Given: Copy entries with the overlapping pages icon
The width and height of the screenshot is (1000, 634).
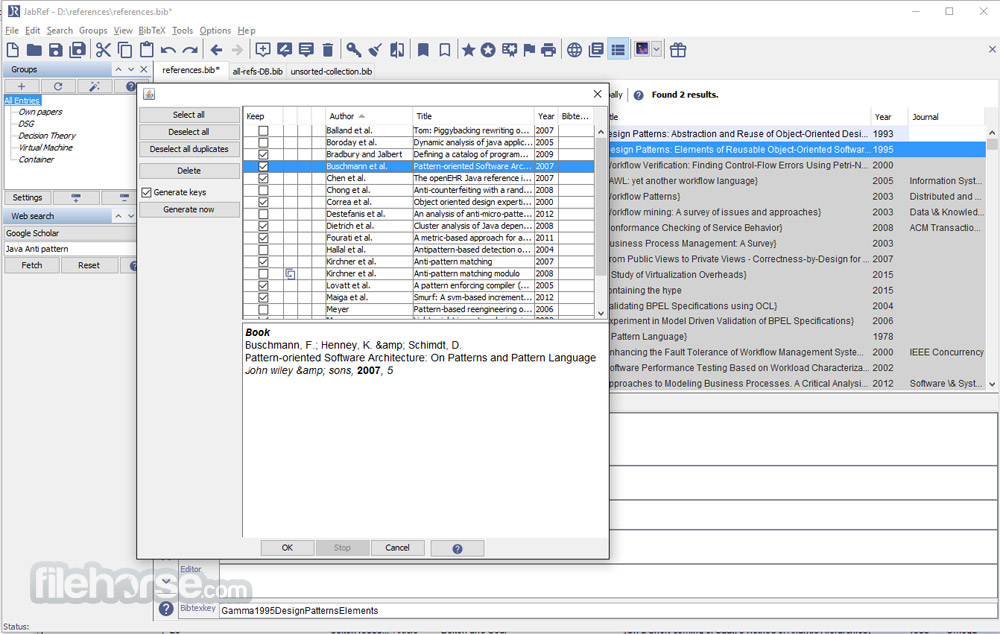Looking at the screenshot, I should coord(125,50).
